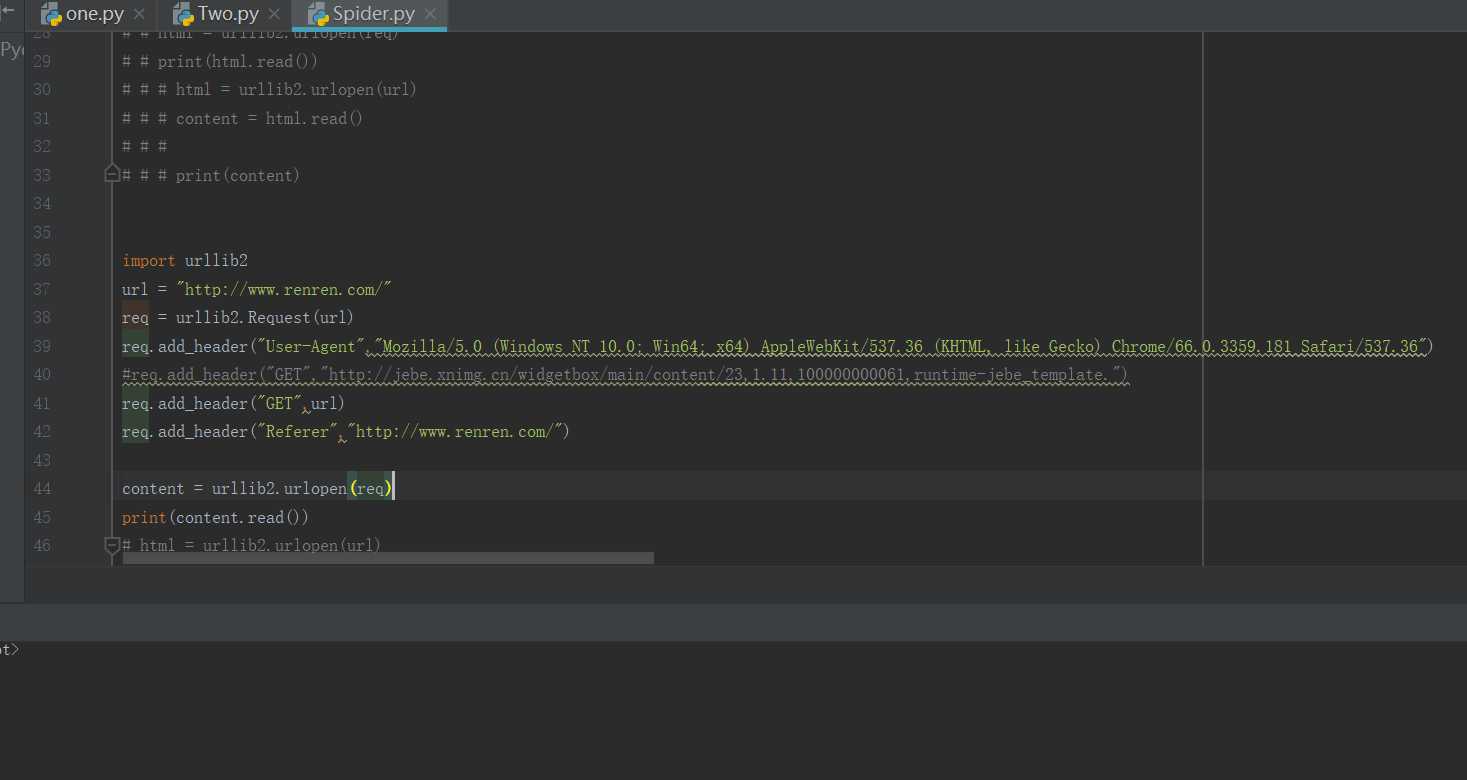The width and height of the screenshot is (1467, 780).
Task: Select the Spider.py tab
Action: (x=371, y=14)
